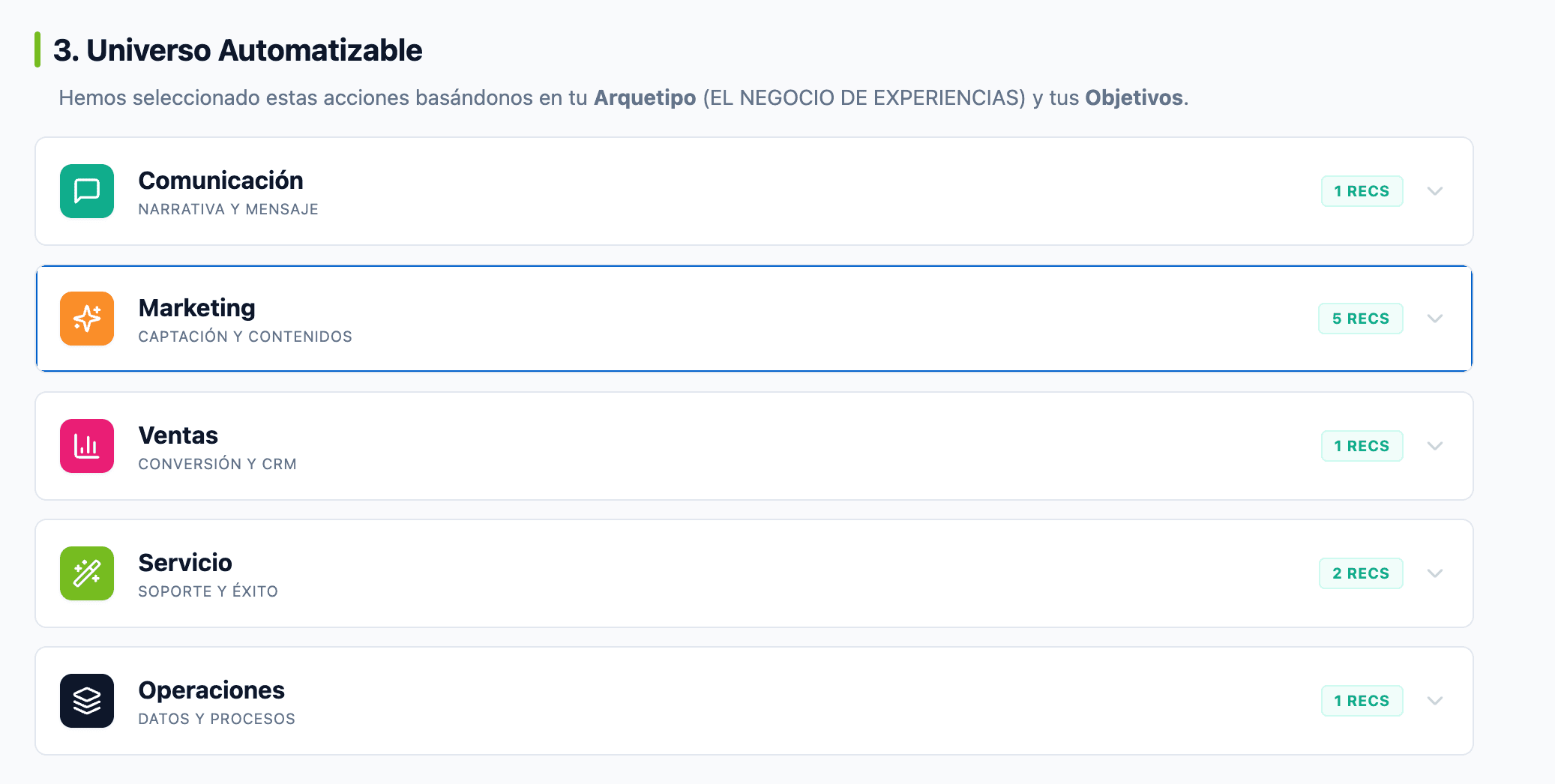The image size is (1555, 784).
Task: Click the 5 RECS badge on Marketing
Action: 1361,319
